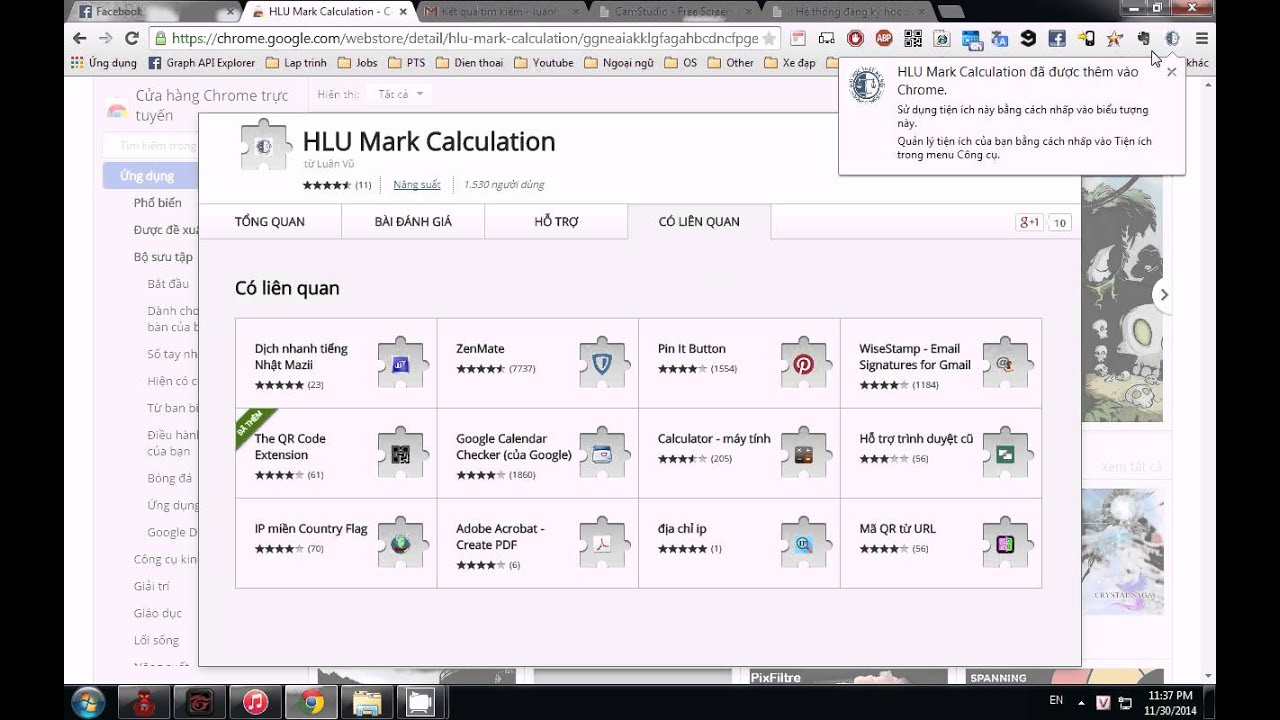
Task: Open the send-to-phone extension icon
Action: (1086, 38)
